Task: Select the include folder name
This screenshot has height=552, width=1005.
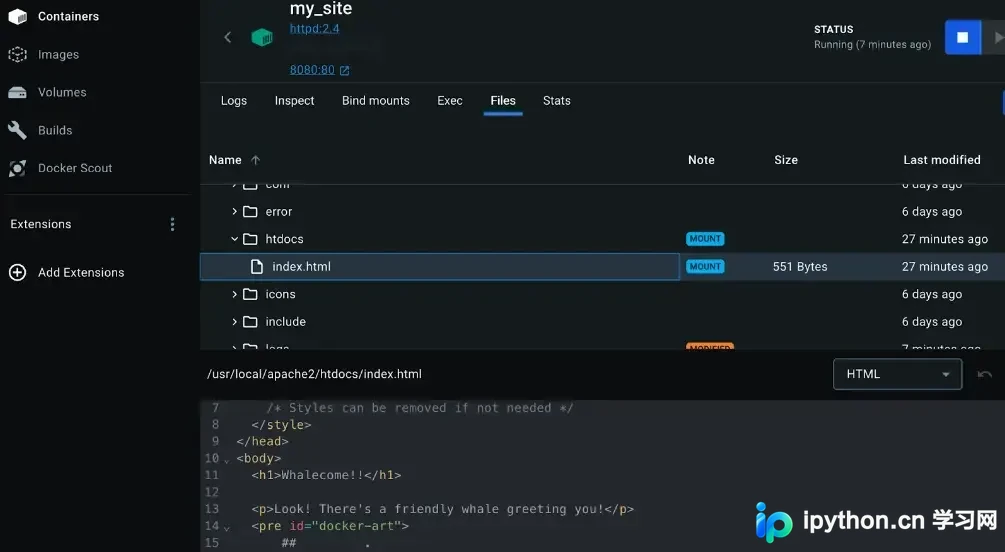Action: (286, 322)
